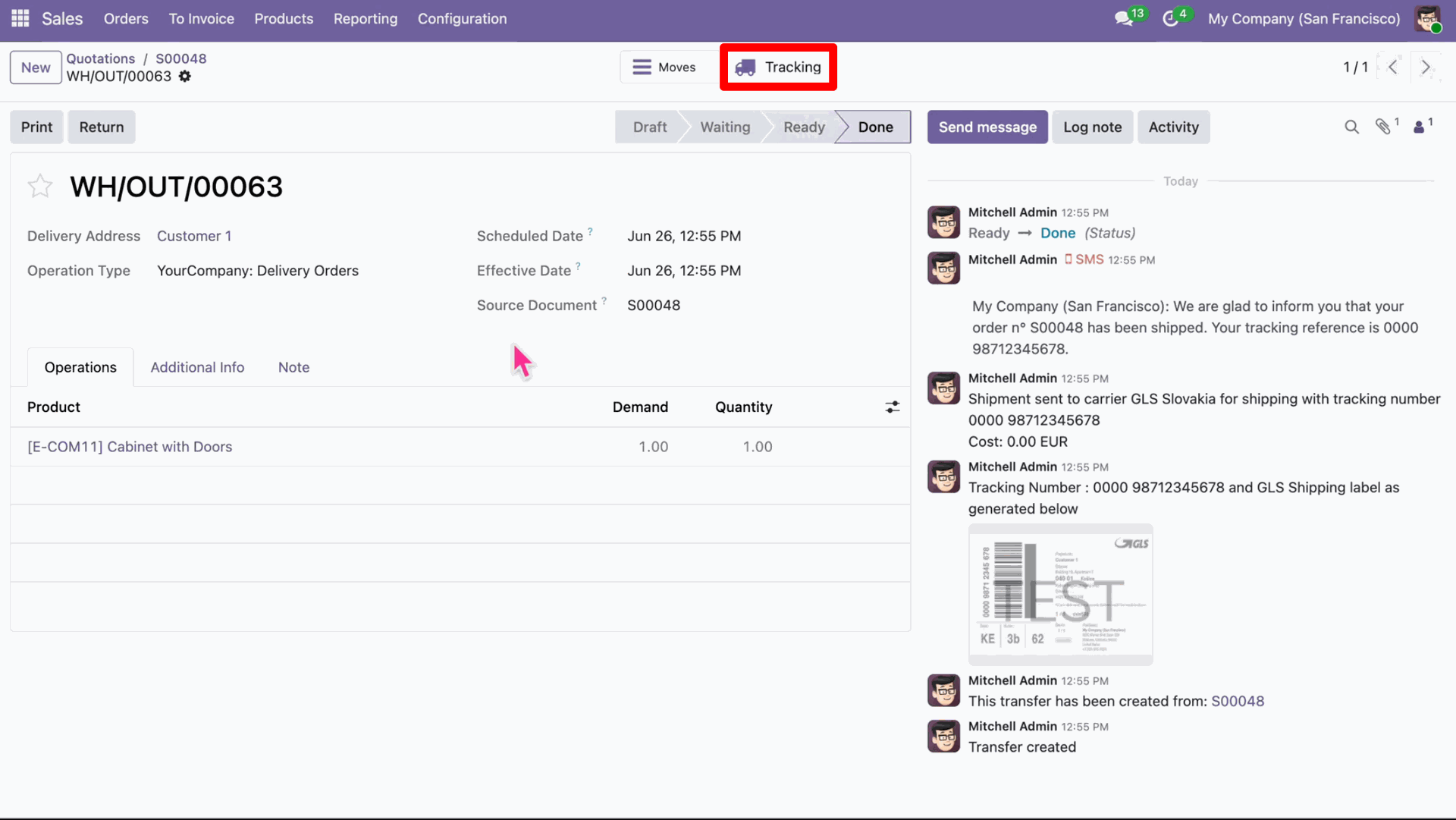1456x820 pixels.
Task: Click the Cost: 0.00 EUR text
Action: [1018, 441]
